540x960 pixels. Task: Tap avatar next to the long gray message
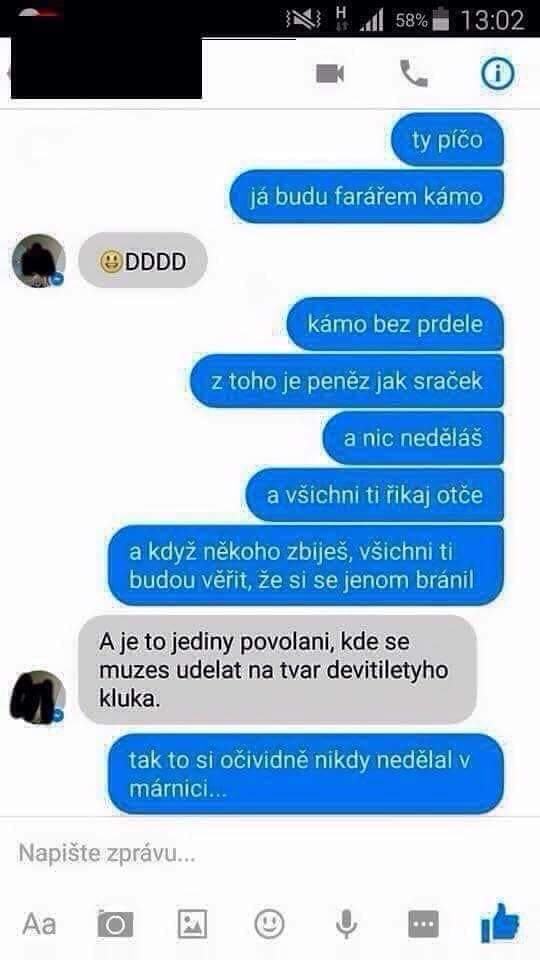click(x=38, y=697)
